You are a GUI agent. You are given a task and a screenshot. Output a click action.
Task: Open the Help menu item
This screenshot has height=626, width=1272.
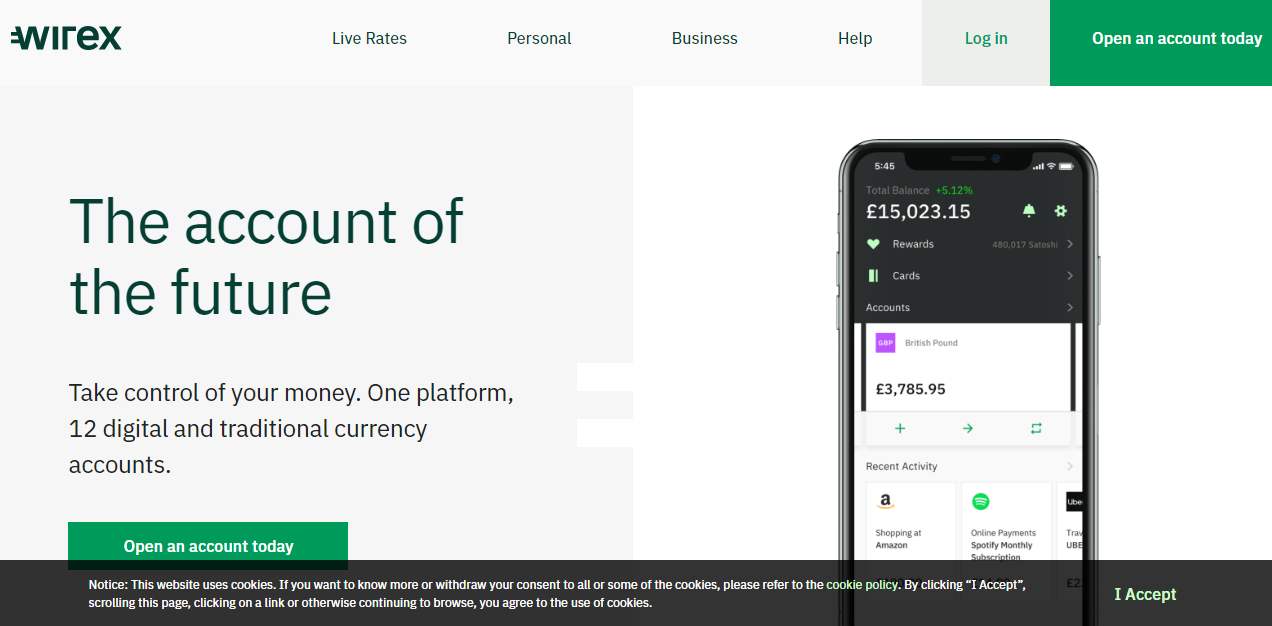[855, 38]
